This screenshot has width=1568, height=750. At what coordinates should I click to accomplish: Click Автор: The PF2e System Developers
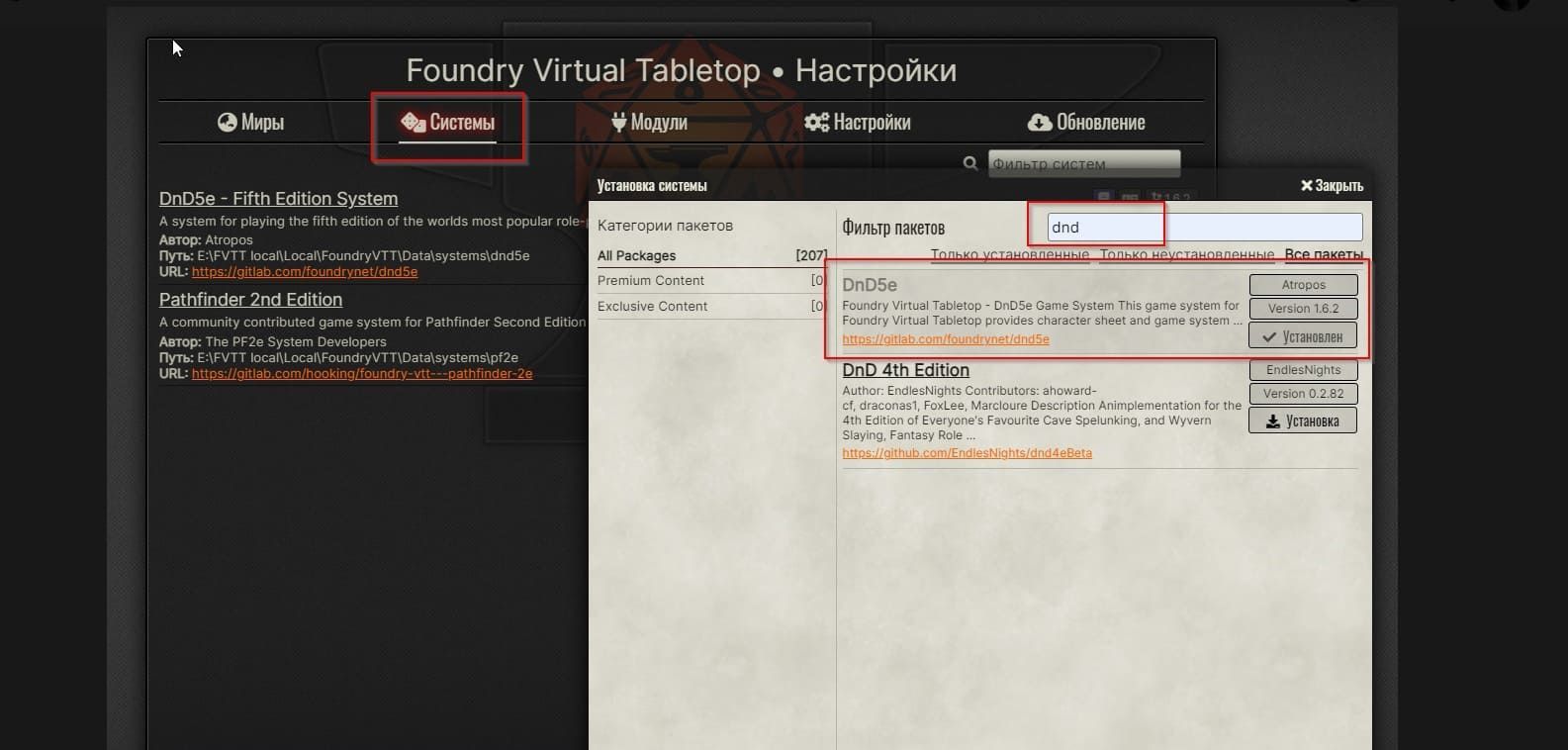point(273,341)
